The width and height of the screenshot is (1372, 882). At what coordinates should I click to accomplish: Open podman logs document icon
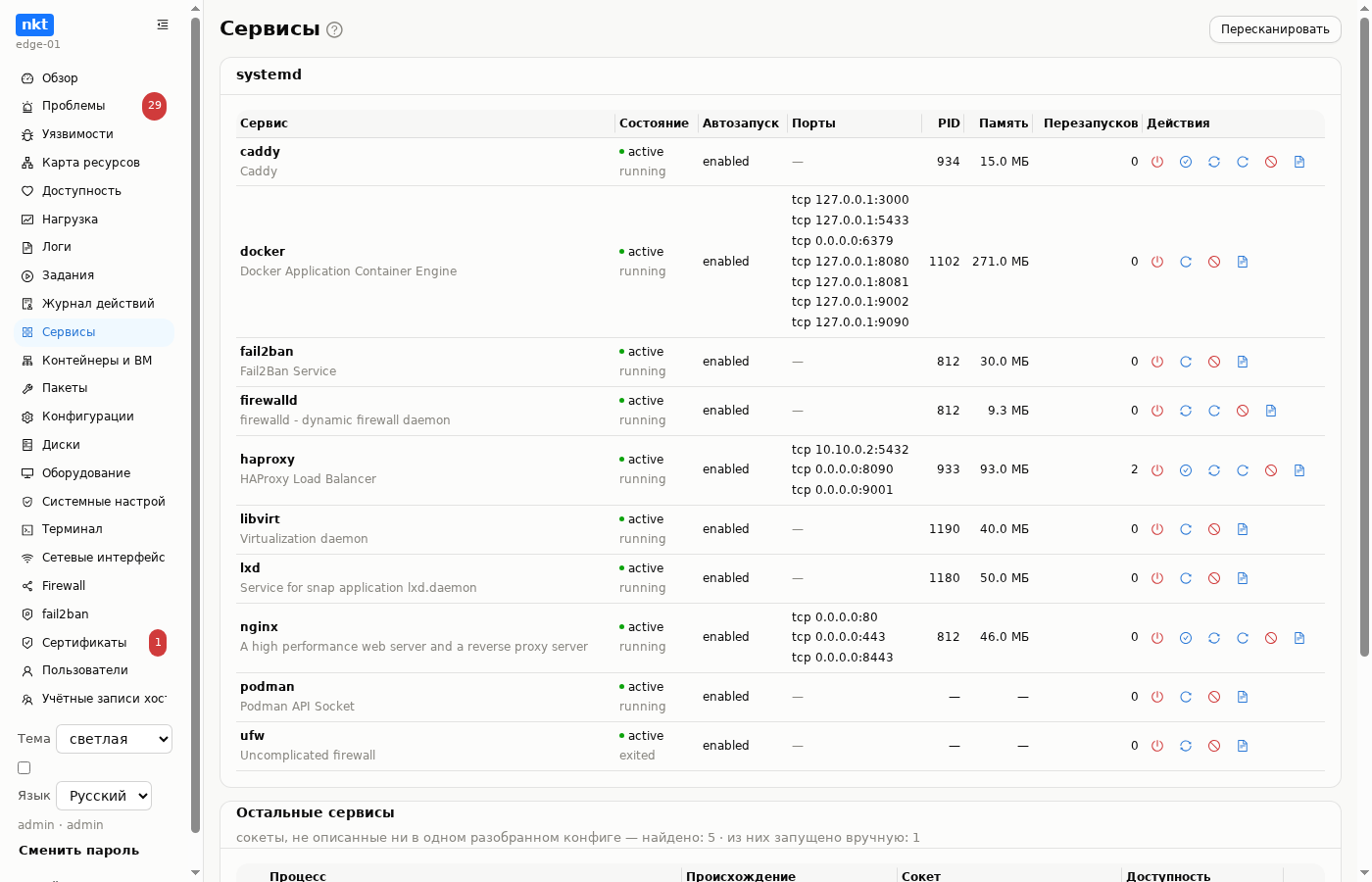[x=1243, y=697]
